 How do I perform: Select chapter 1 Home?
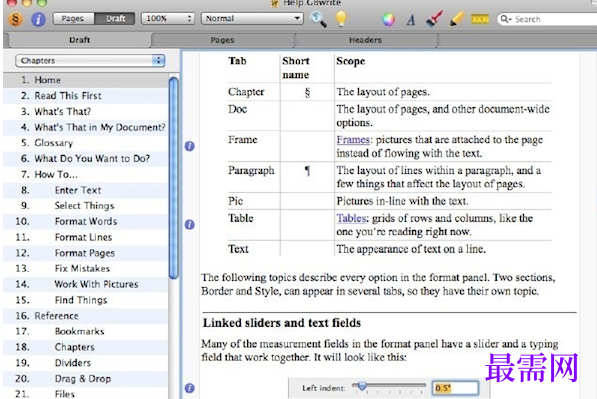coord(86,80)
